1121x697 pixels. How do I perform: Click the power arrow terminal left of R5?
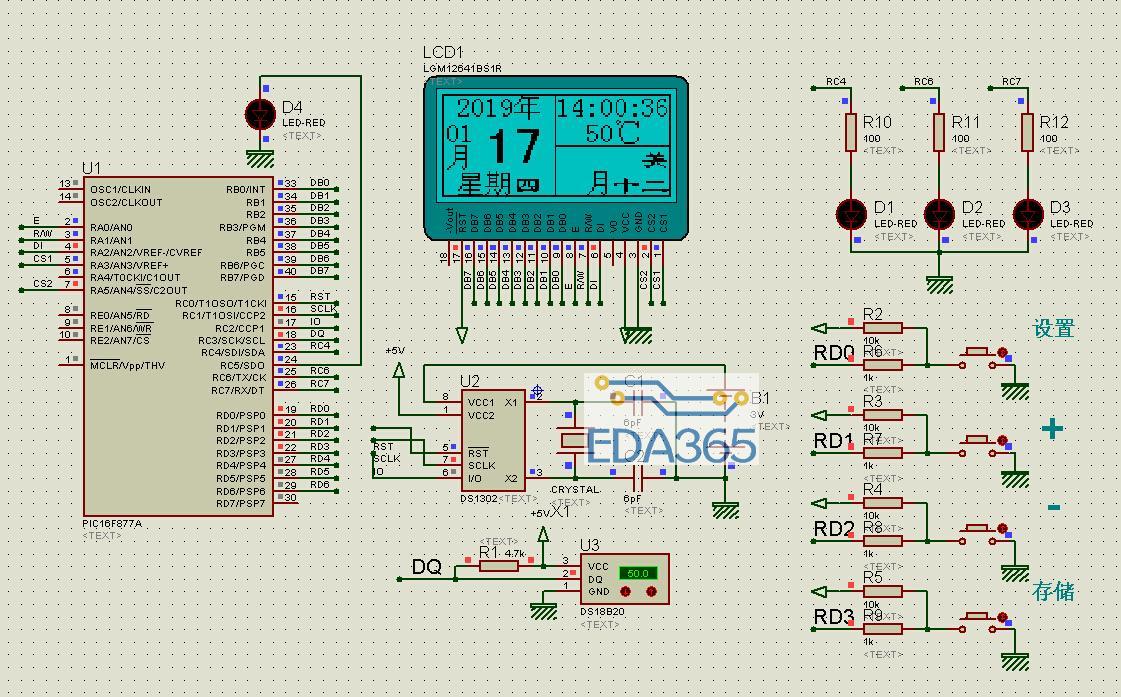point(820,592)
